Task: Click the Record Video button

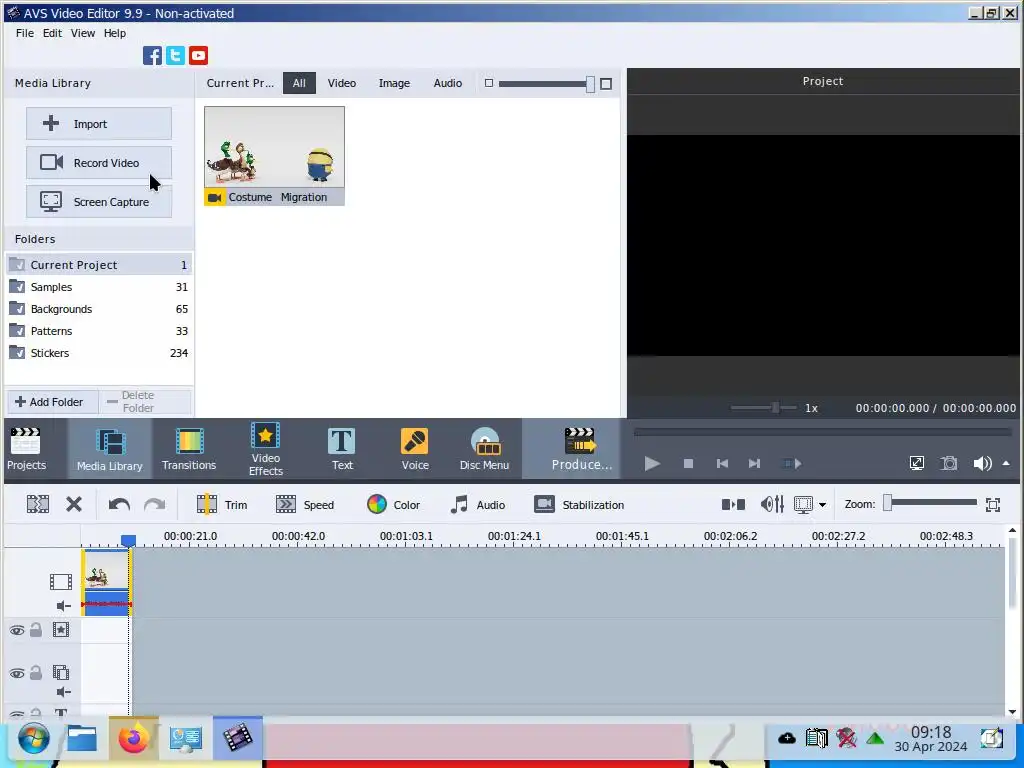Action: pyautogui.click(x=99, y=163)
